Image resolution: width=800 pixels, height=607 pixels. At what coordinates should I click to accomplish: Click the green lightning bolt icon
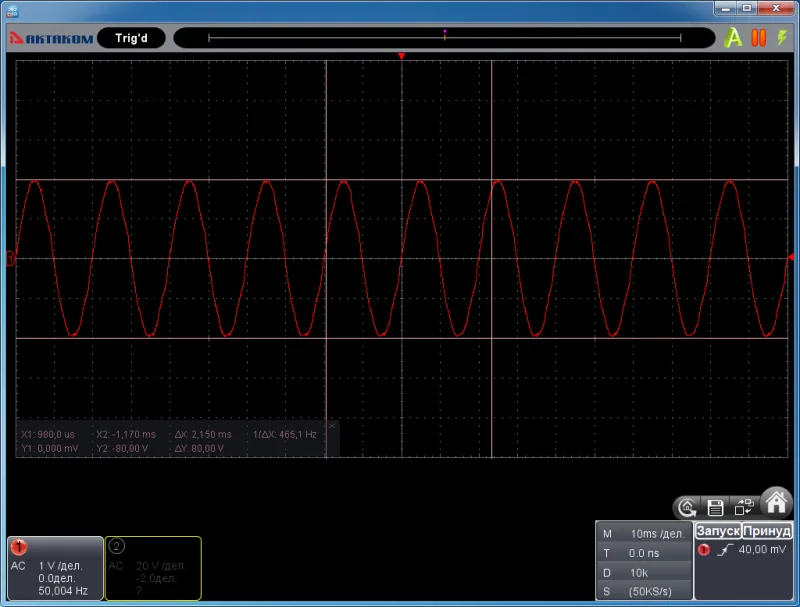(x=782, y=37)
